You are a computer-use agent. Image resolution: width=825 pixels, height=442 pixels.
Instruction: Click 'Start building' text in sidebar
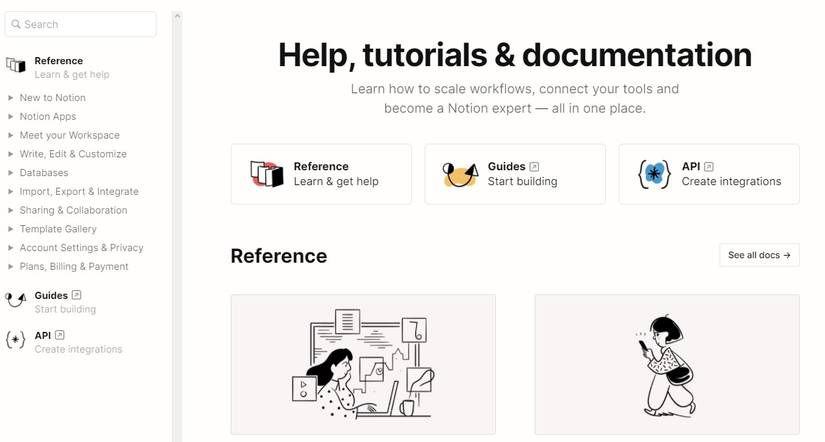(x=65, y=309)
